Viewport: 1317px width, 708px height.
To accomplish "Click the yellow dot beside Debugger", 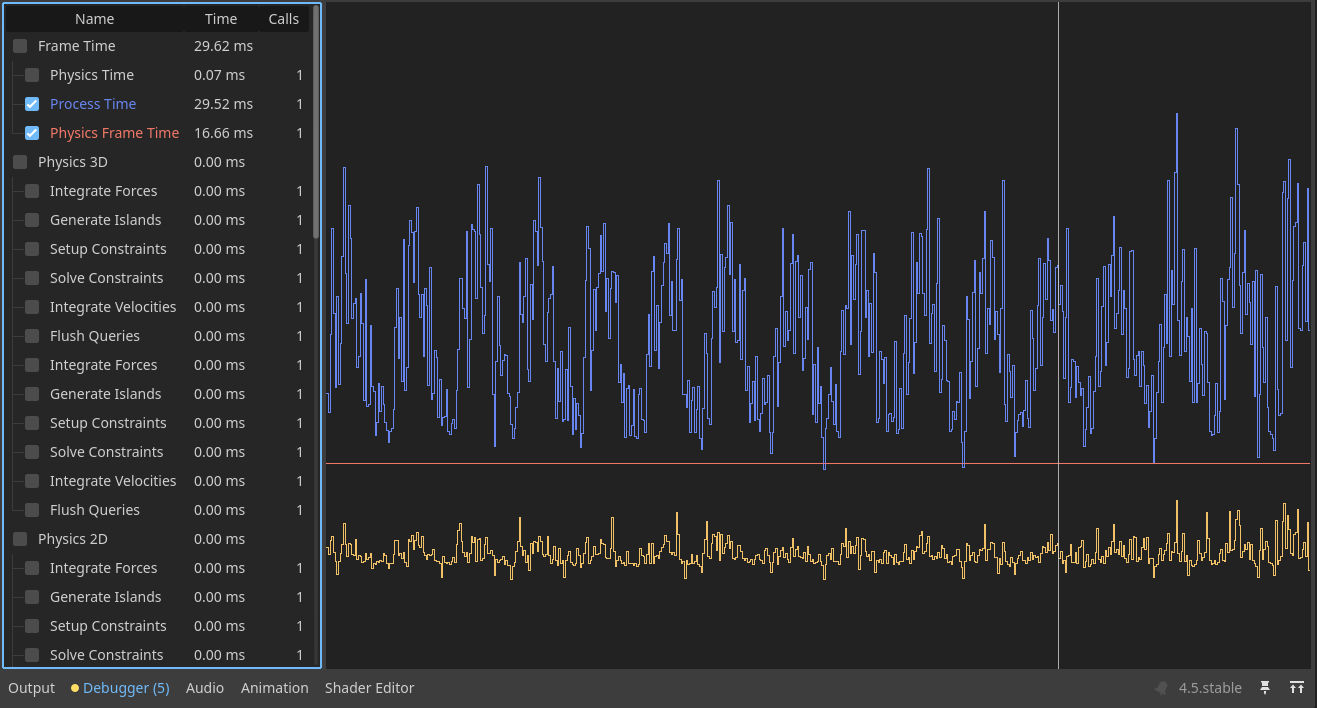I will [x=75, y=688].
